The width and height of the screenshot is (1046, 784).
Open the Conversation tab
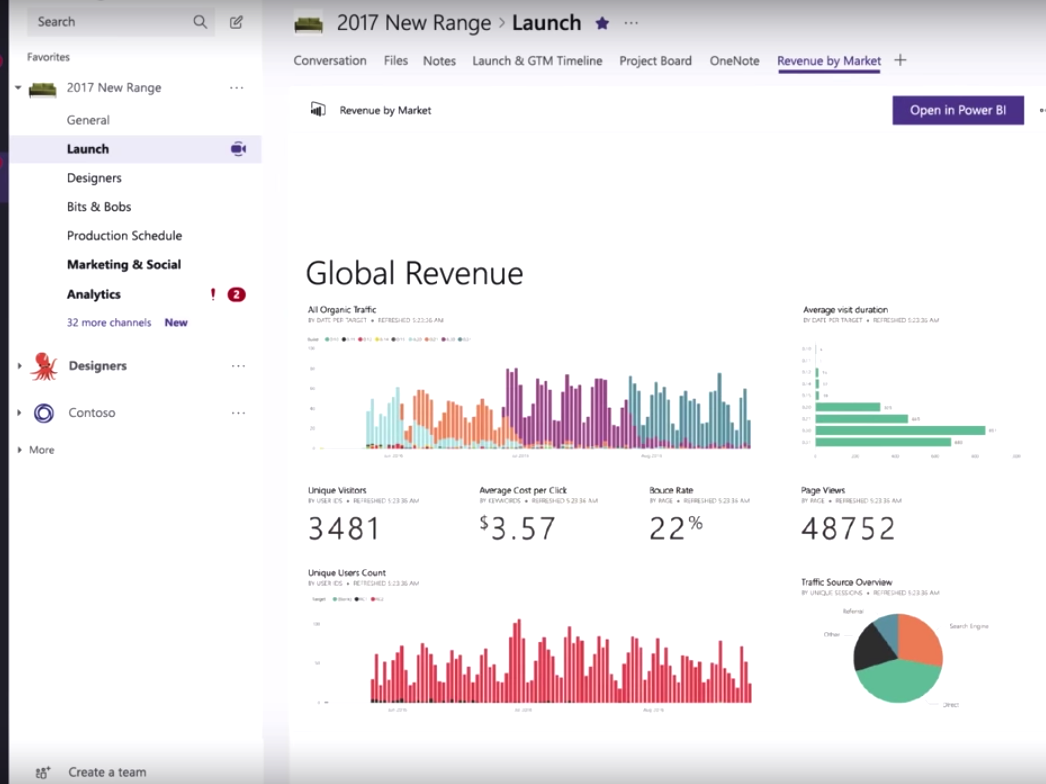tap(330, 61)
